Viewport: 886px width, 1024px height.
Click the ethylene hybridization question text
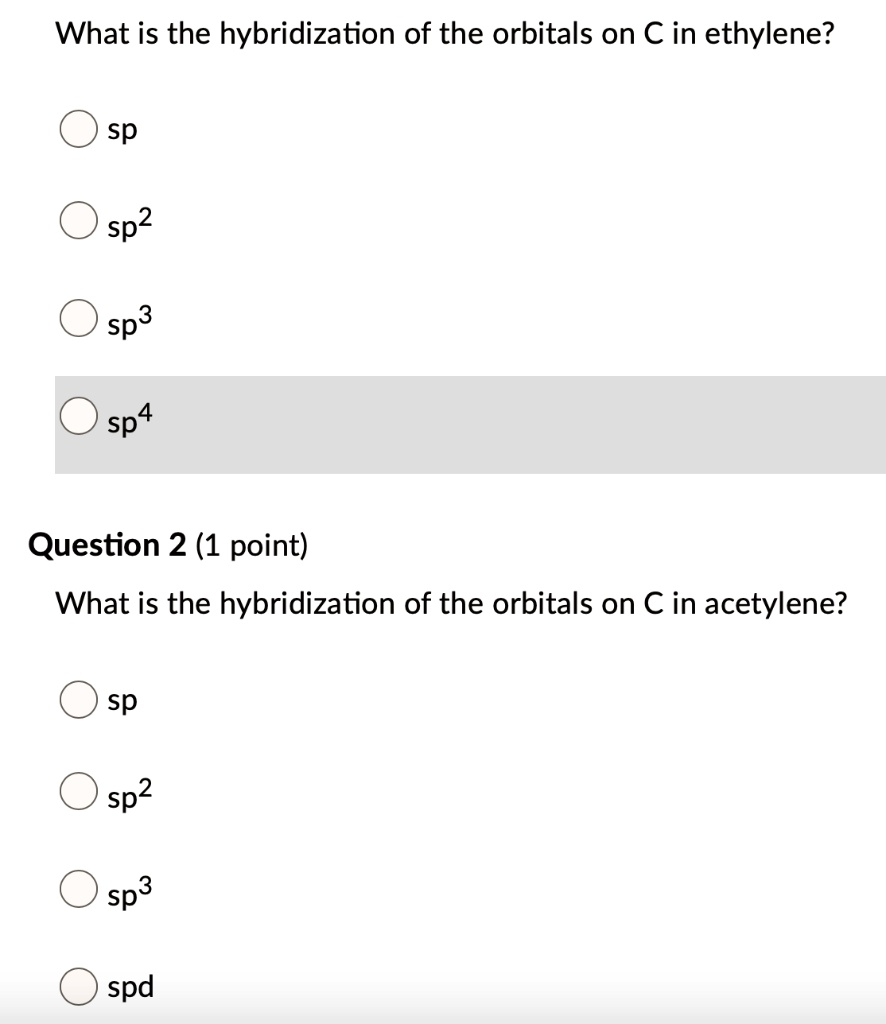(445, 35)
